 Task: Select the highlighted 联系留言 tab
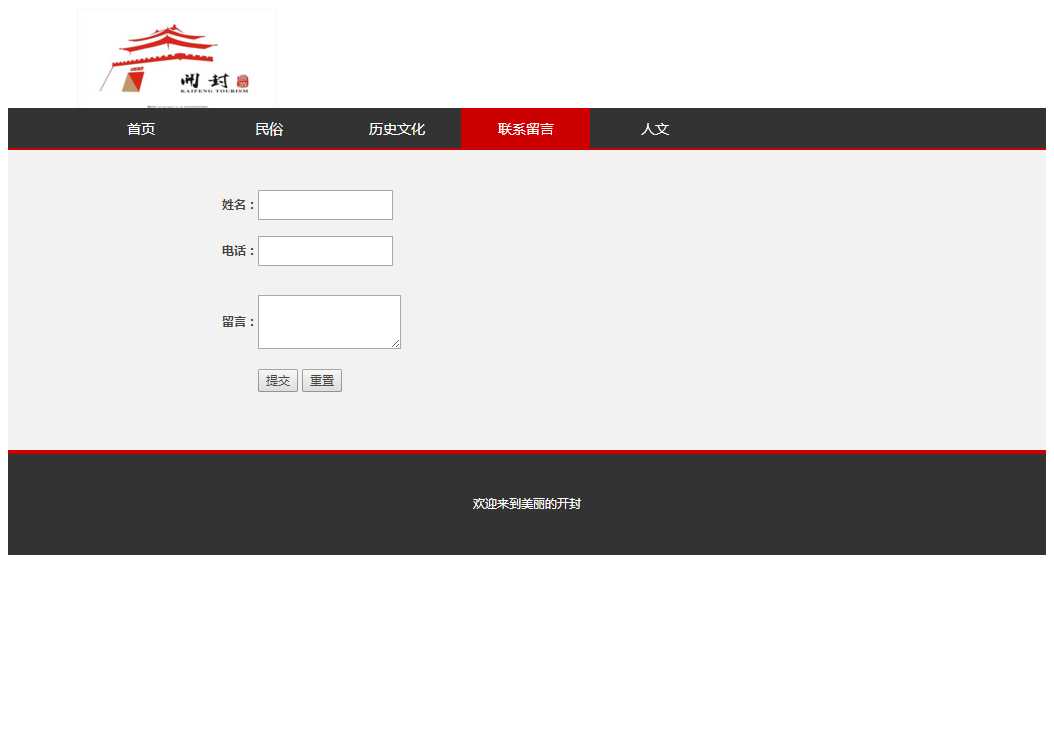(525, 129)
